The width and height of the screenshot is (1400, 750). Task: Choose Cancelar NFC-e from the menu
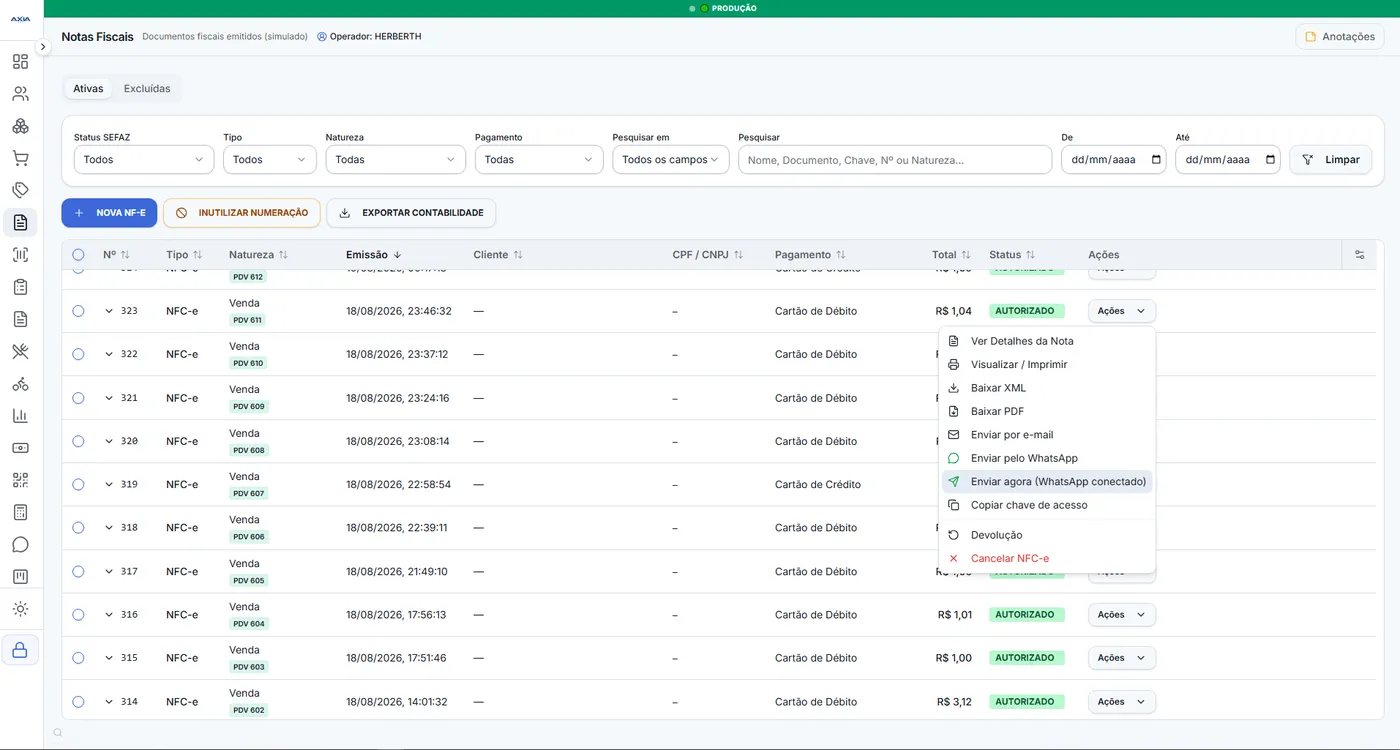pyautogui.click(x=1047, y=559)
